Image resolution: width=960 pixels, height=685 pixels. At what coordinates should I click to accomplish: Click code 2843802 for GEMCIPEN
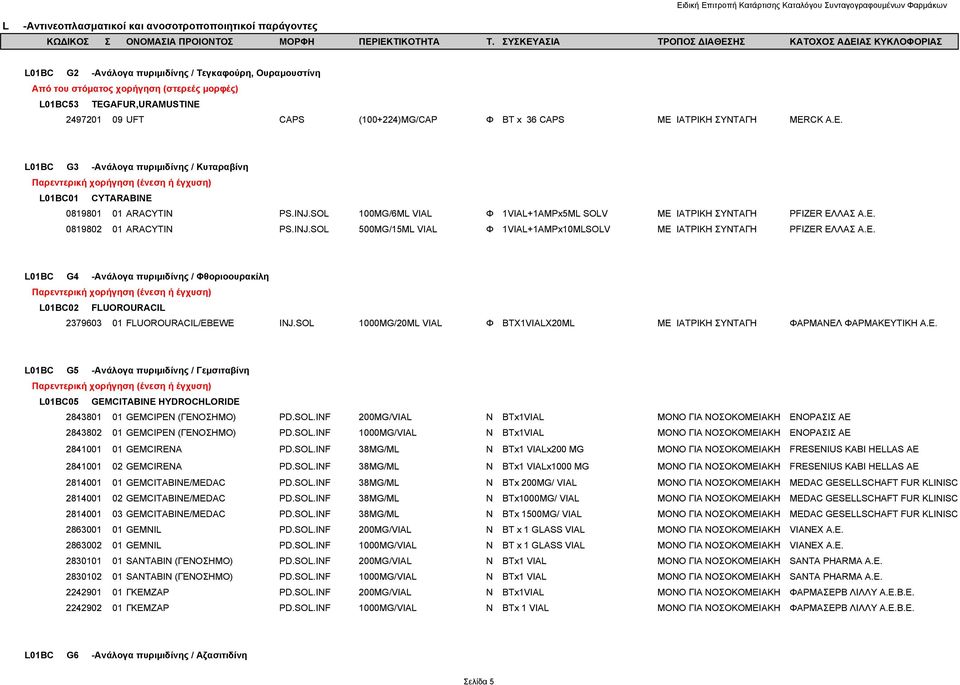point(83,433)
